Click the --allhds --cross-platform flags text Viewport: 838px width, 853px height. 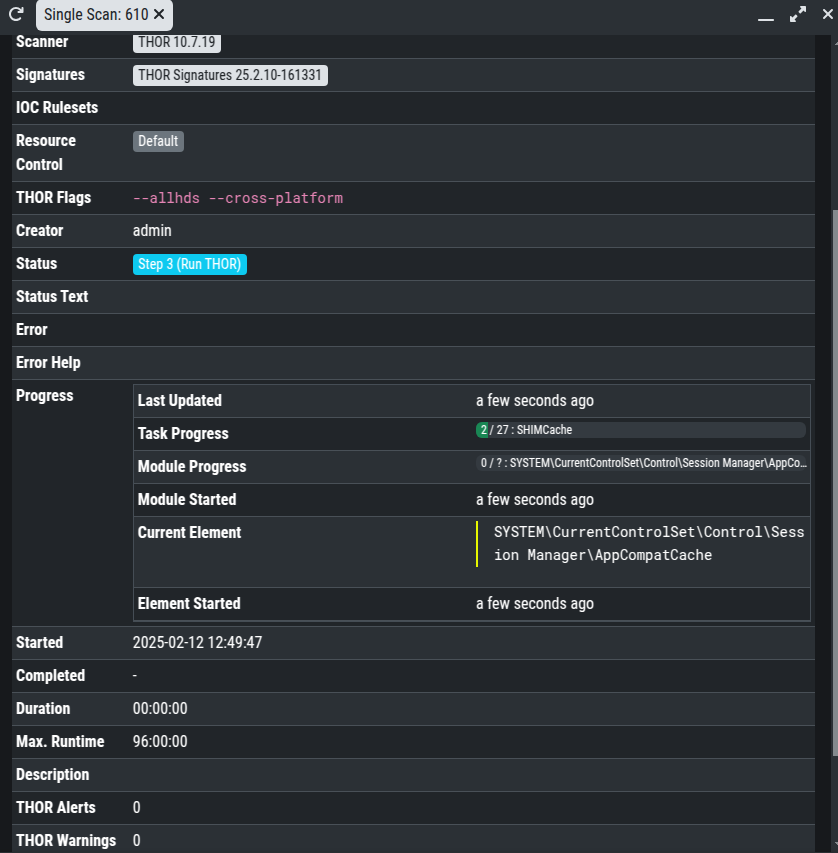click(x=237, y=198)
